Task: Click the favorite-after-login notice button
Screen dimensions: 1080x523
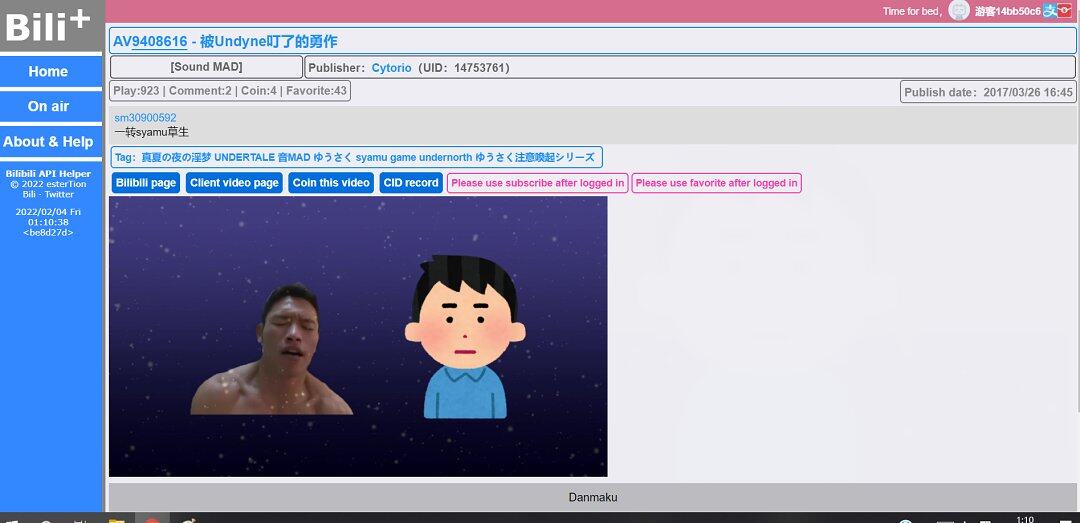Action: point(716,183)
